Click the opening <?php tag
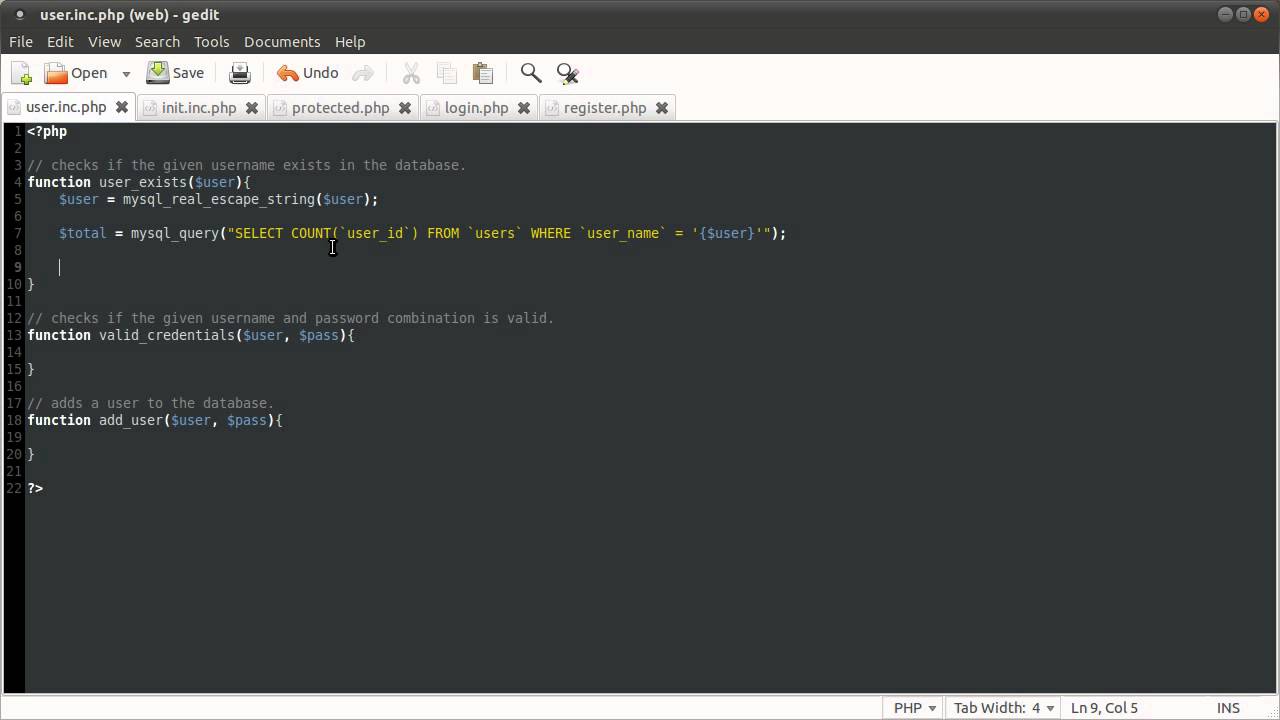The image size is (1280, 720). (47, 131)
